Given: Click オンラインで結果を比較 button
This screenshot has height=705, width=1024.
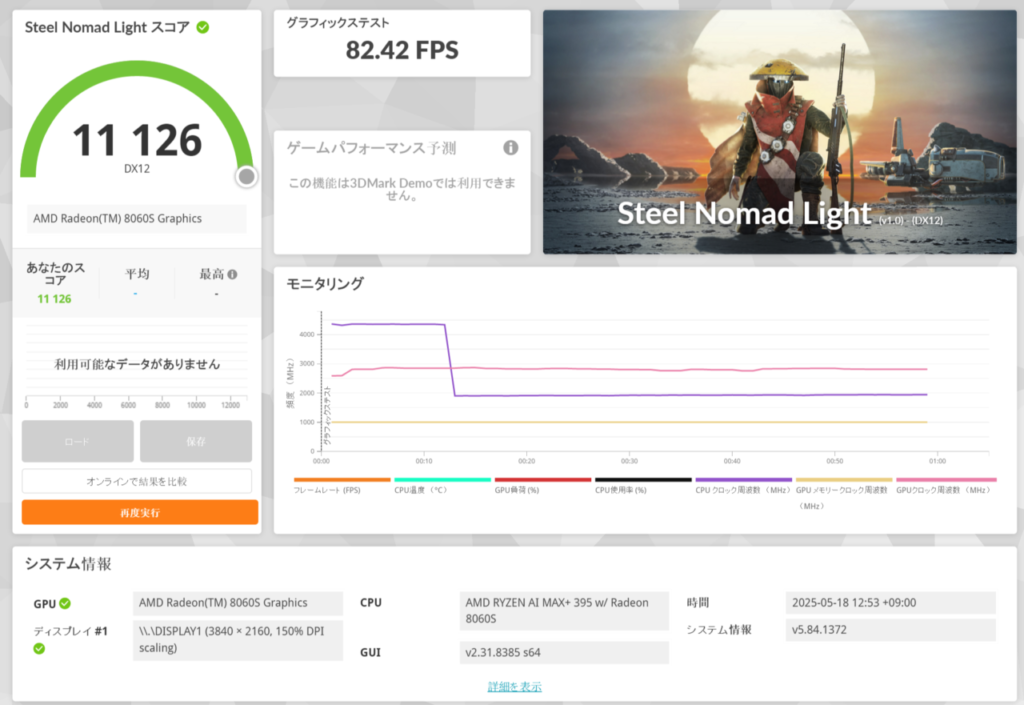Looking at the screenshot, I should (136, 481).
